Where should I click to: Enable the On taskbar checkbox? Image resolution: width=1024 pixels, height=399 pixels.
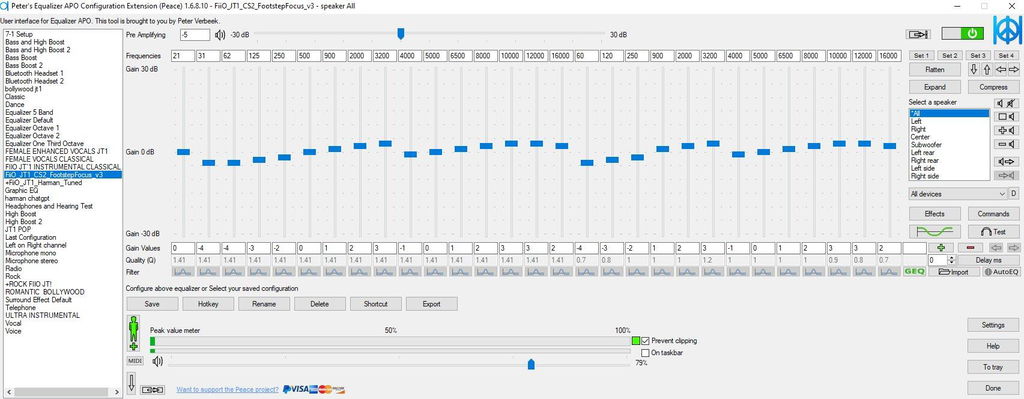[x=645, y=353]
